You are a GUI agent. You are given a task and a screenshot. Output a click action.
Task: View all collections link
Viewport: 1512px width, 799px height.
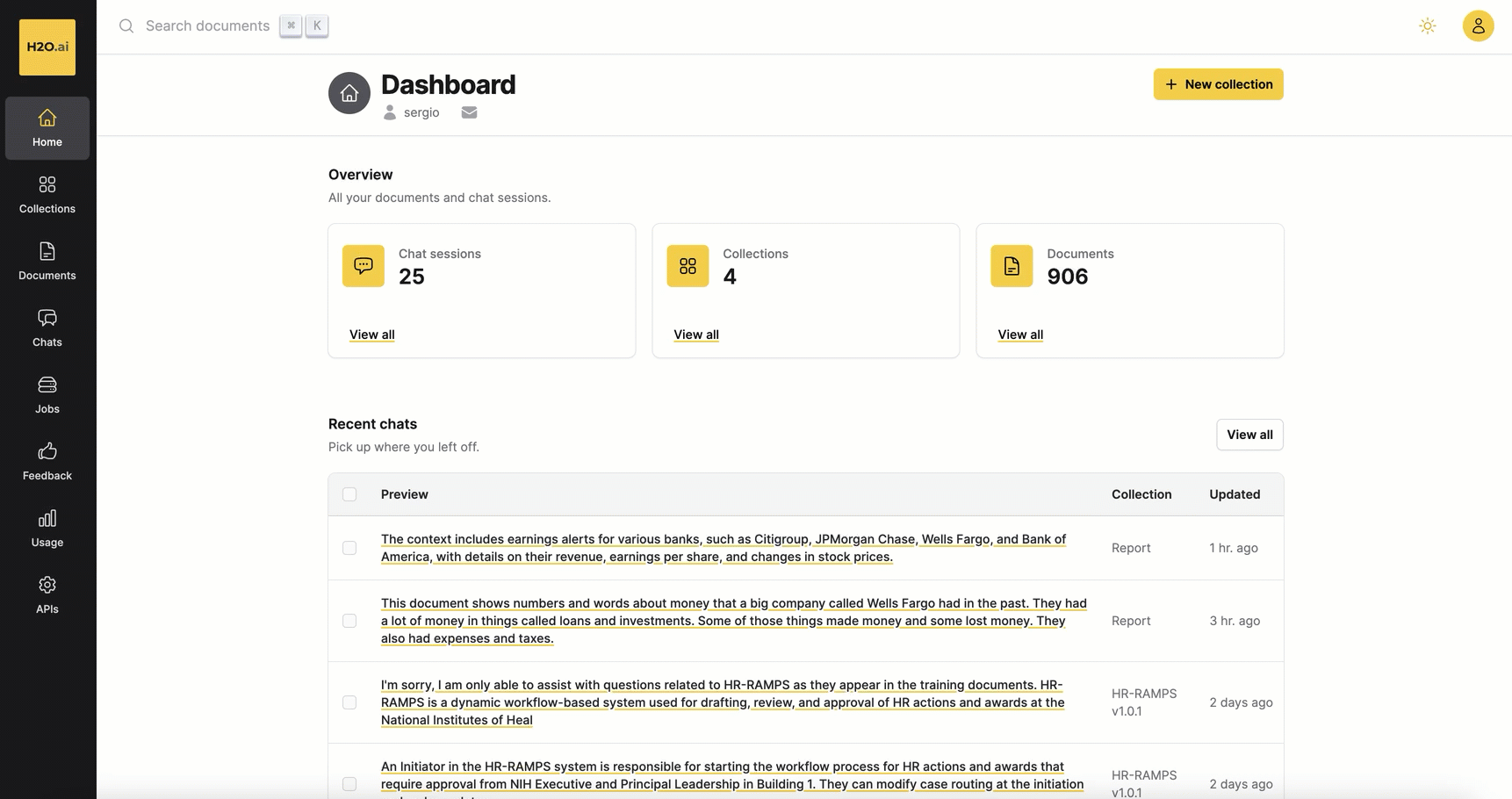696,335
